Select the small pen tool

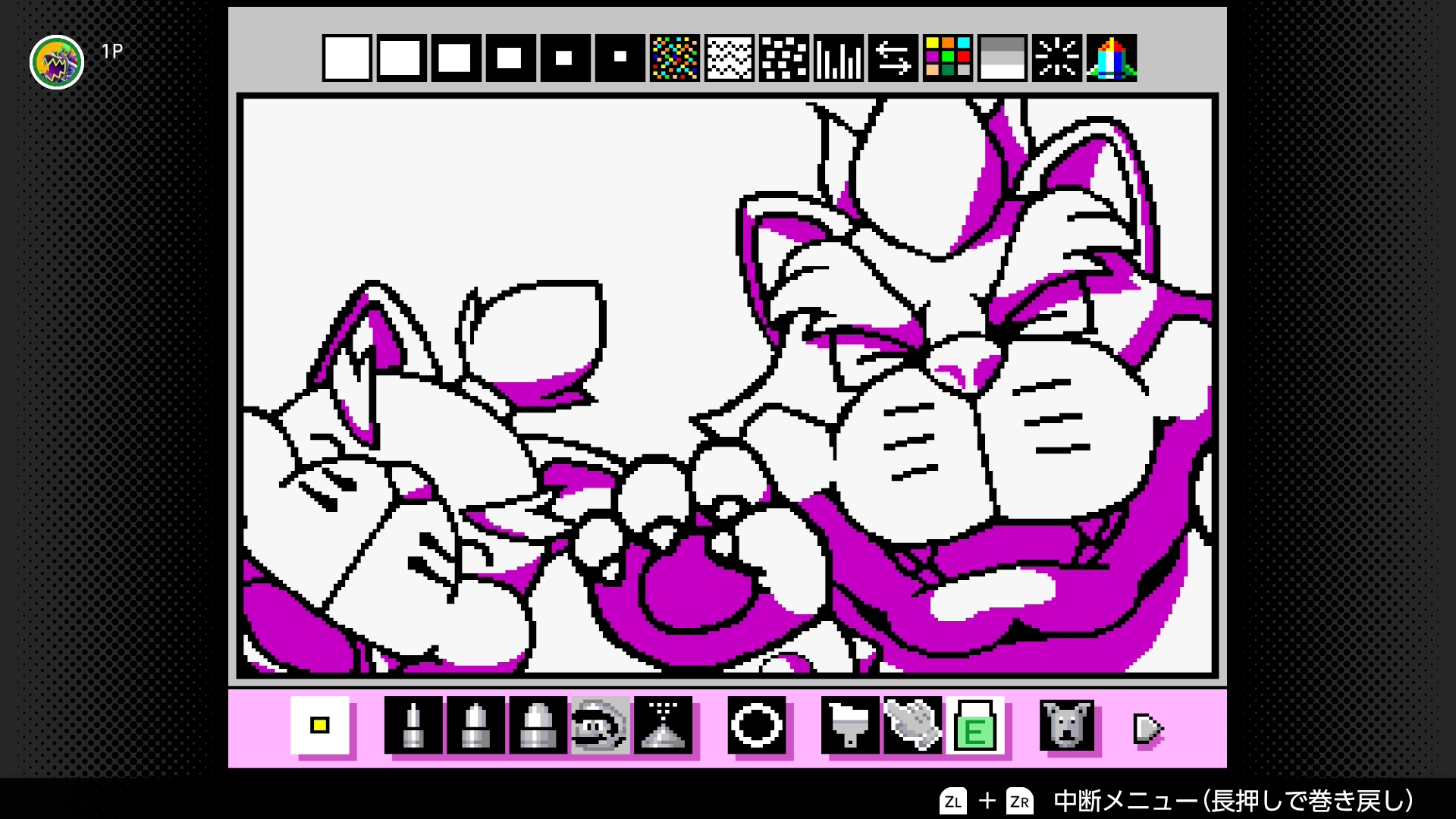coord(413,726)
